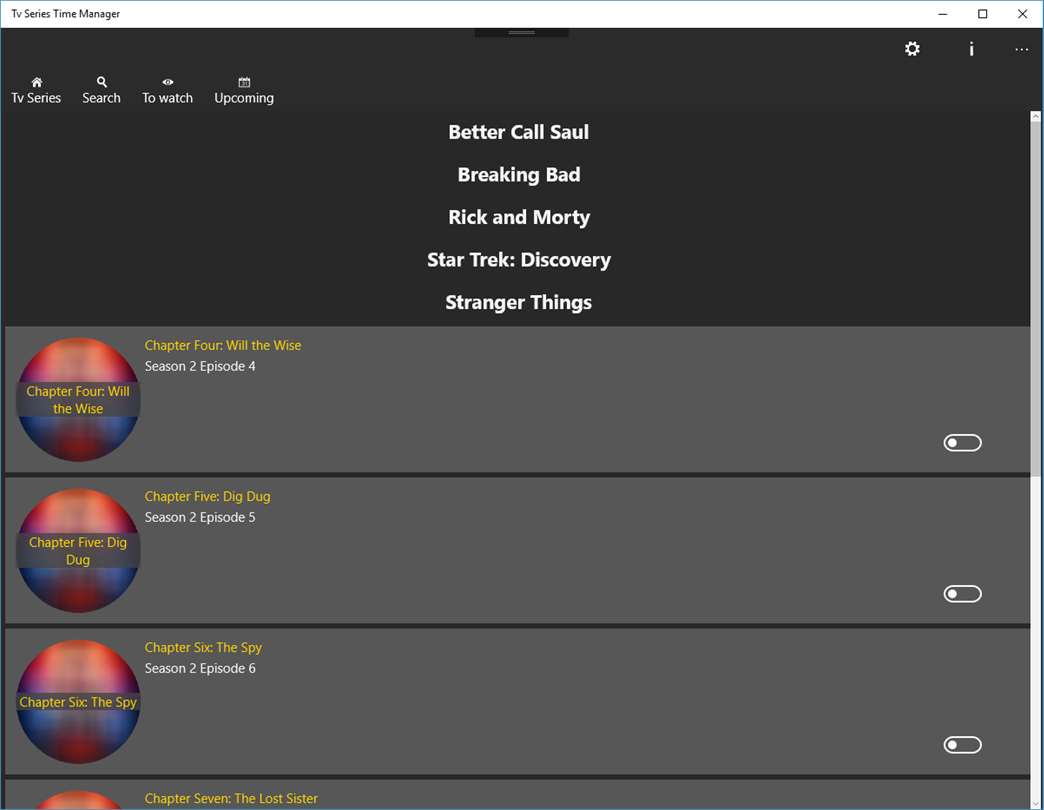Click the vertical scrollbar thumb
1044x810 pixels.
(x=1035, y=300)
